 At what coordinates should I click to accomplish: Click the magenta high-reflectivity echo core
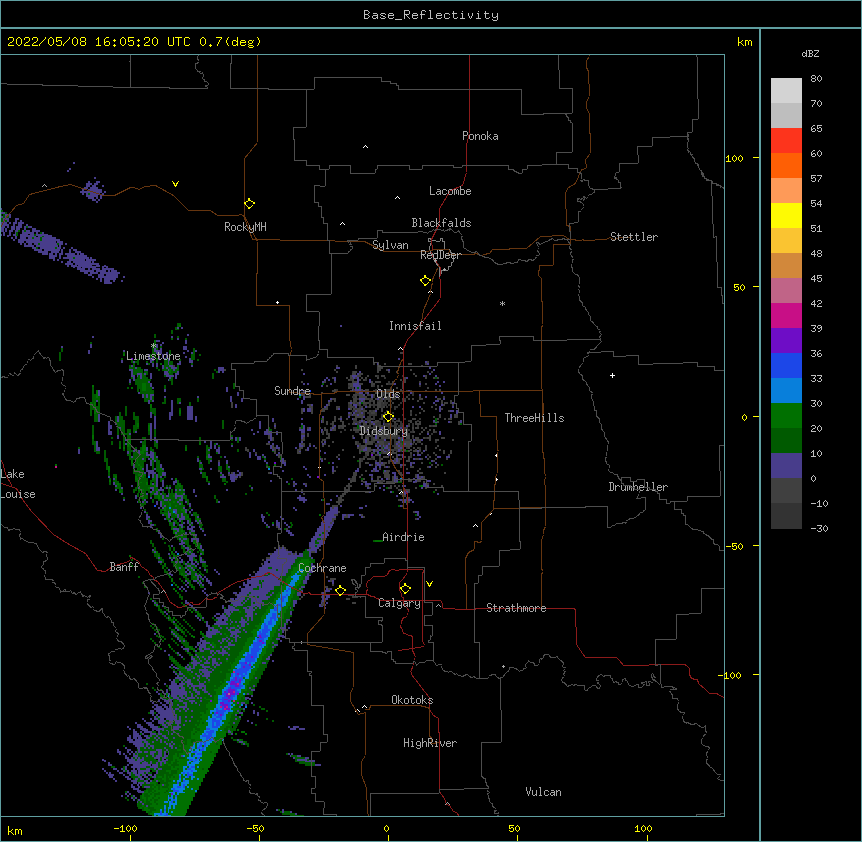230,693
